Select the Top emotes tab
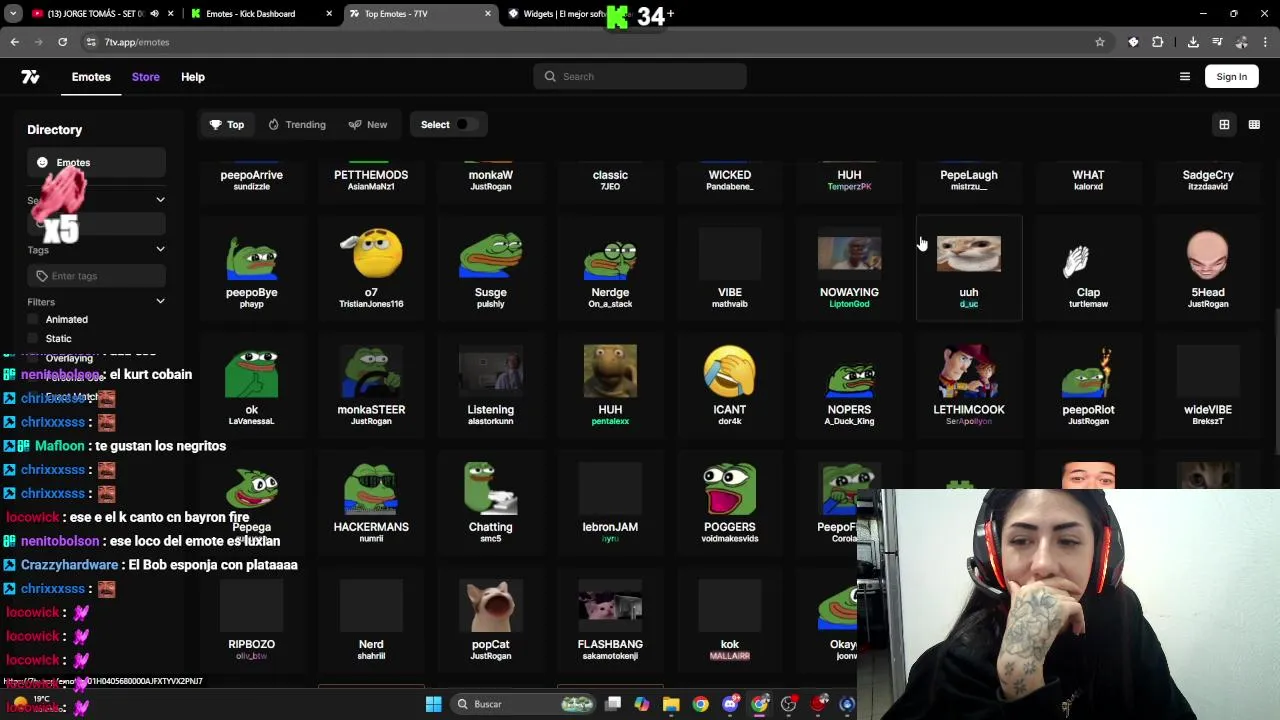 227,125
